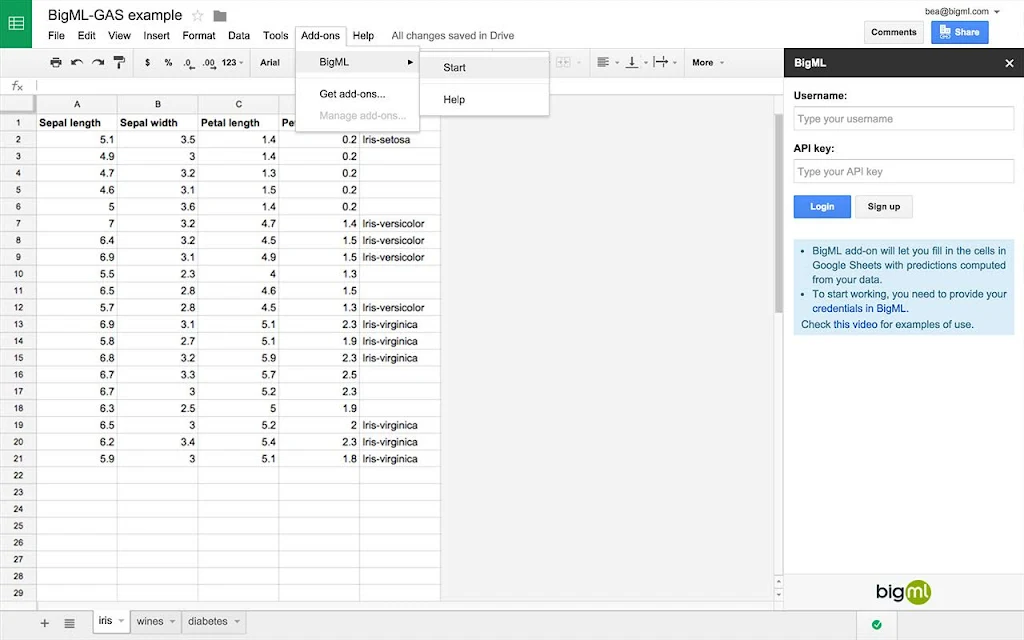Click the Comments button
This screenshot has width=1024, height=640.
click(x=893, y=32)
